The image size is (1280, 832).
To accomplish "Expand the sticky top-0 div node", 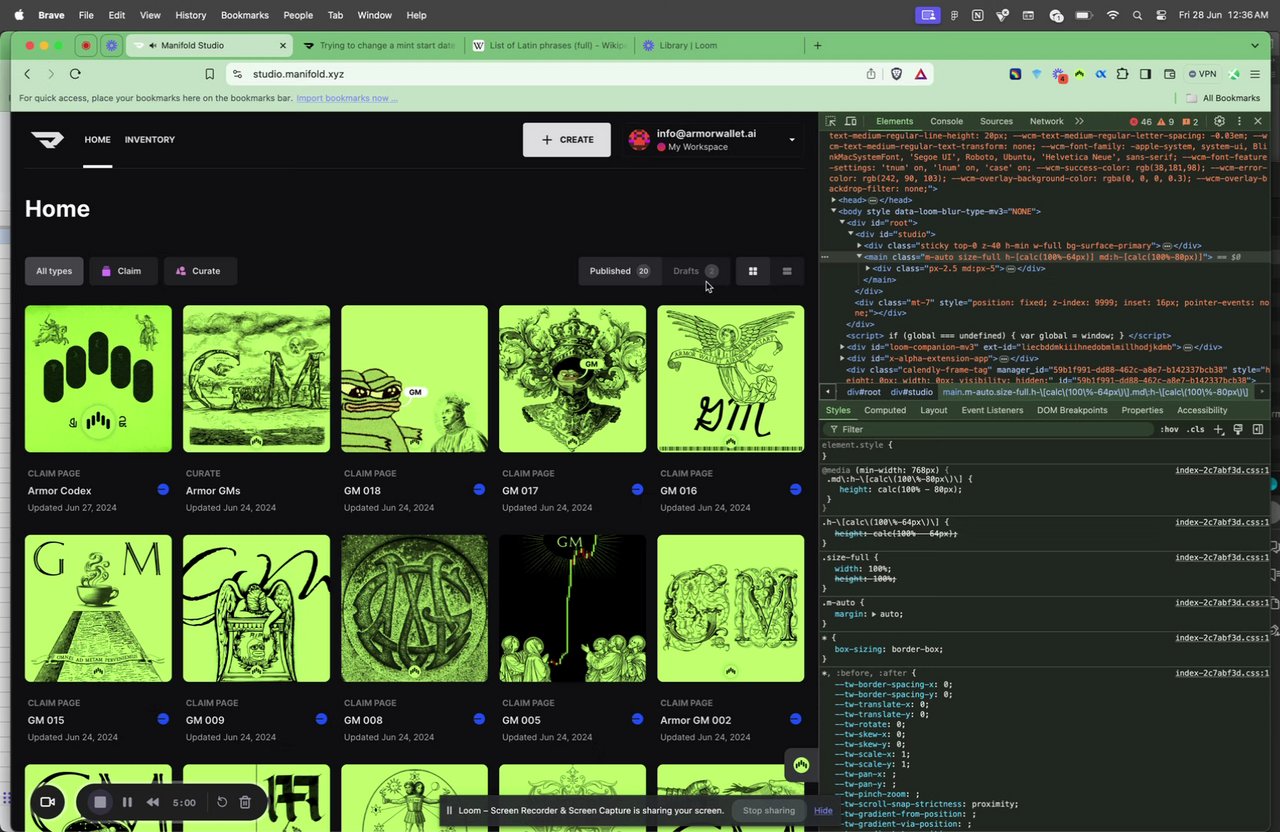I will [x=860, y=245].
